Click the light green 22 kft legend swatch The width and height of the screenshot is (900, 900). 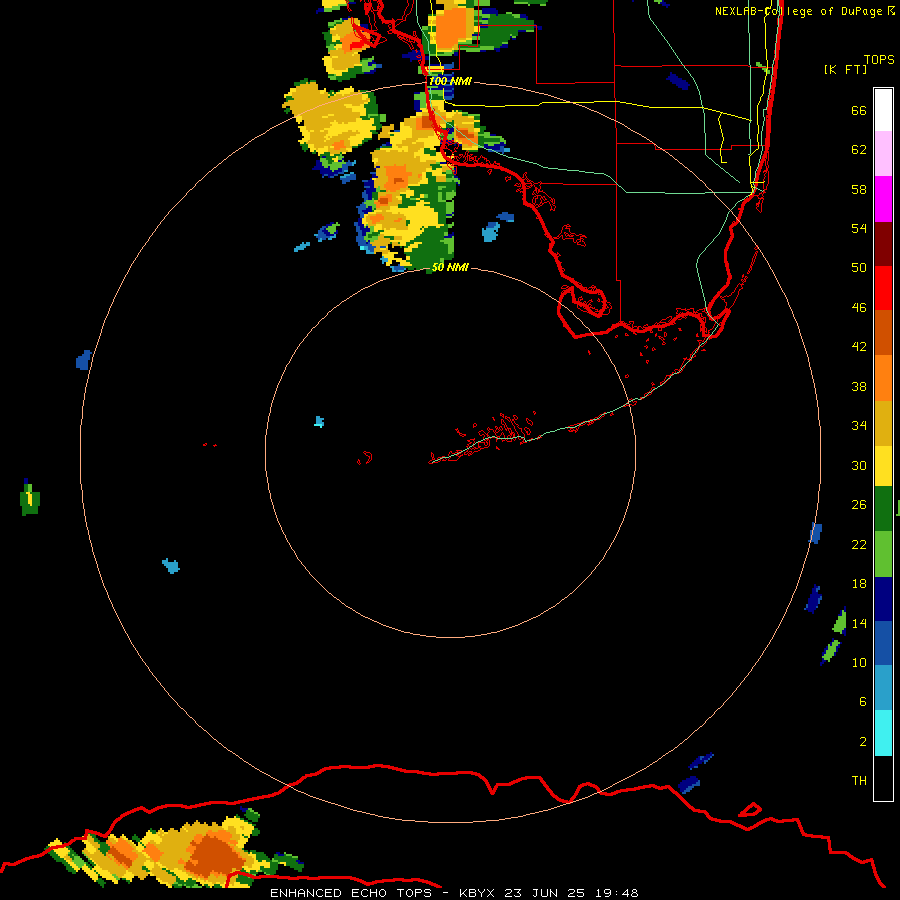click(x=883, y=554)
